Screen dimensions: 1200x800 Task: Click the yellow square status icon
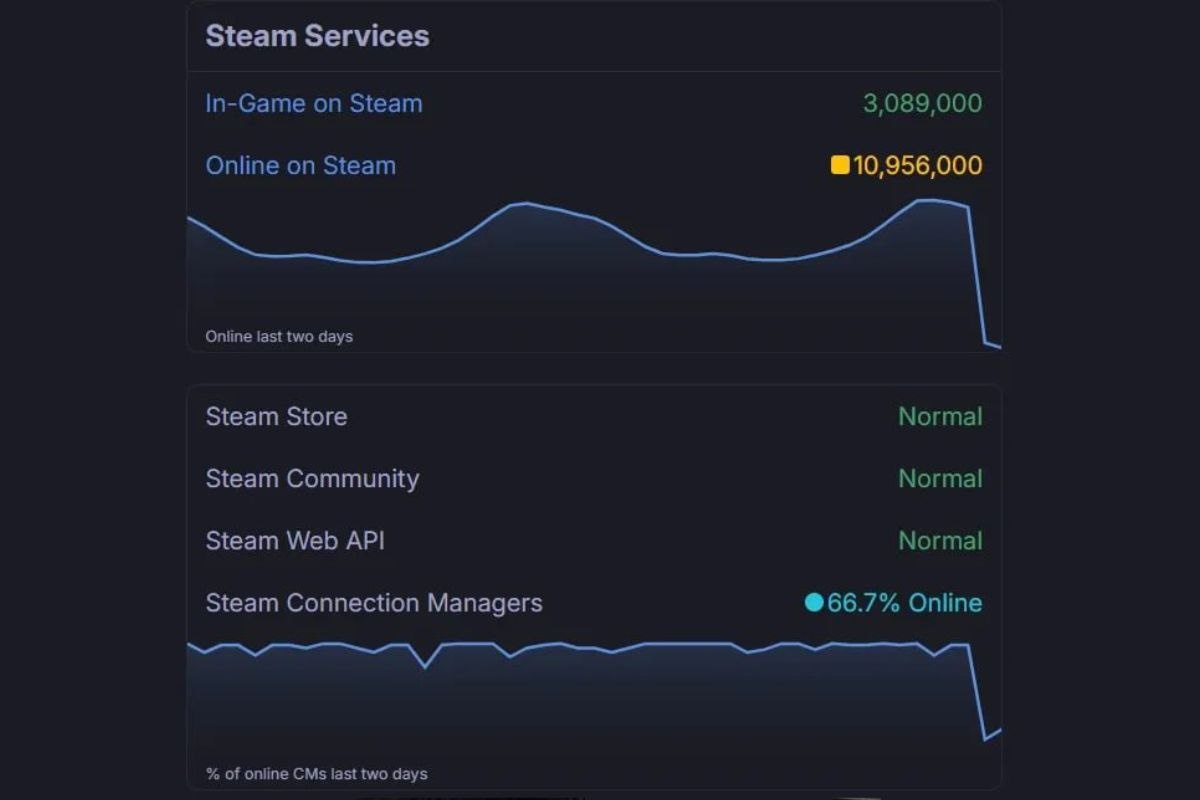click(840, 165)
